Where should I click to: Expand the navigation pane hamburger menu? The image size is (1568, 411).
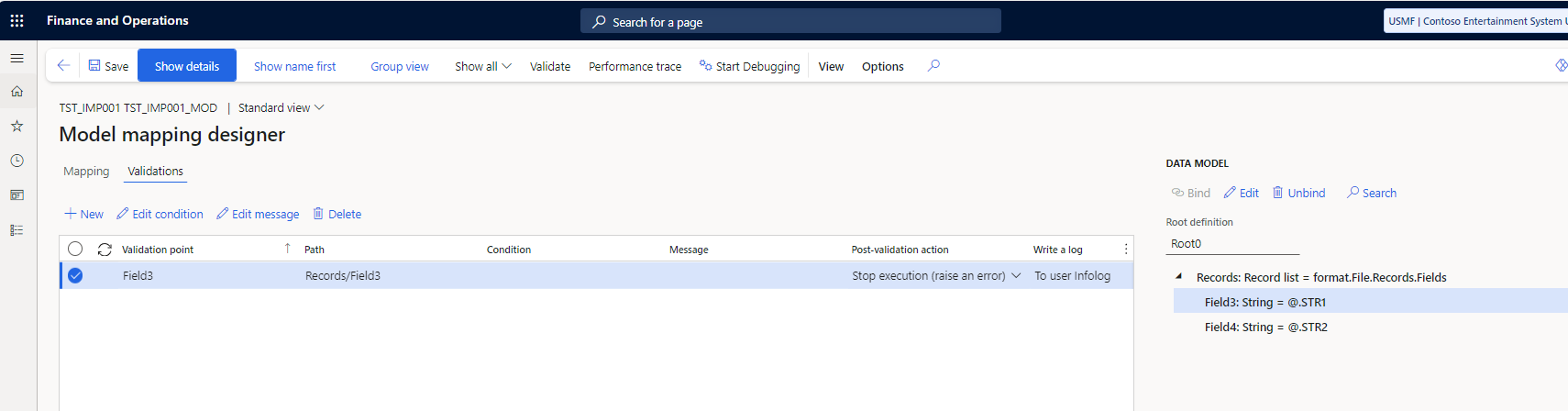coord(17,58)
